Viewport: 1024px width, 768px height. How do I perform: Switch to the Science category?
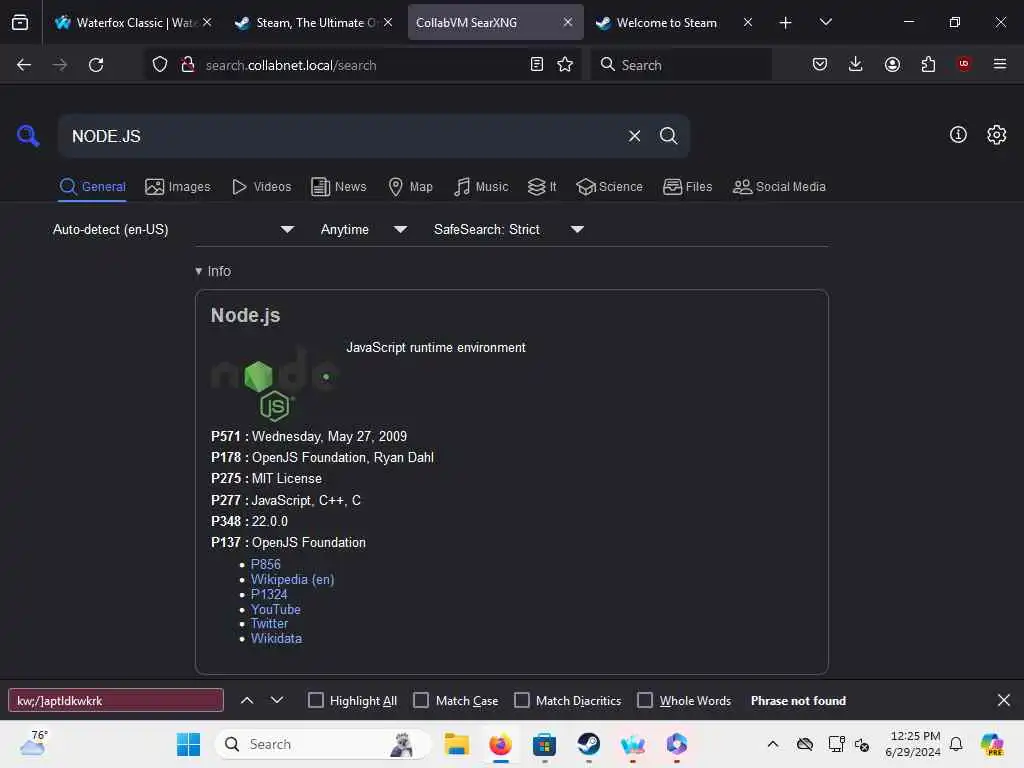[x=609, y=187]
